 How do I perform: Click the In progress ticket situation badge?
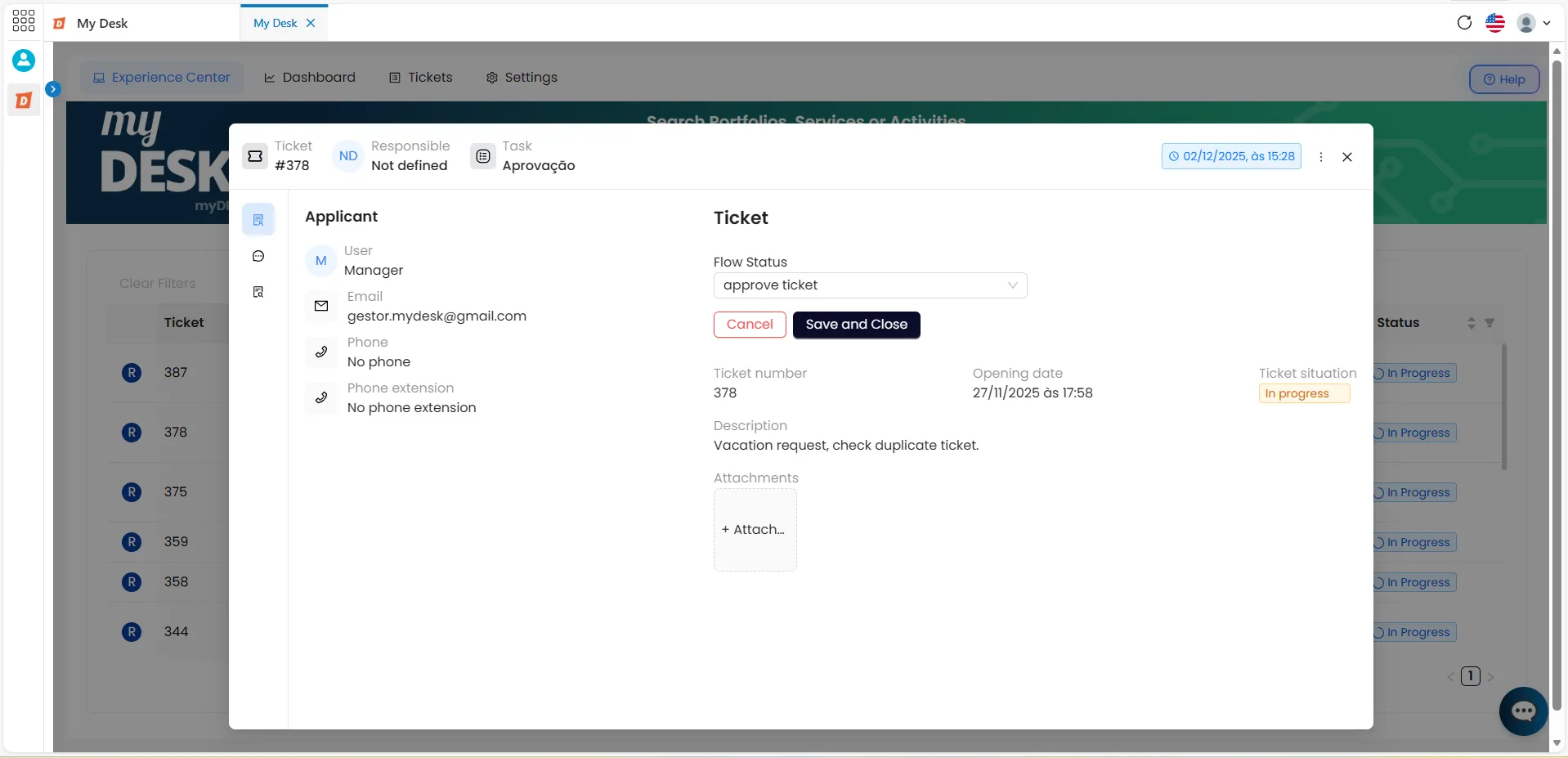click(x=1304, y=393)
